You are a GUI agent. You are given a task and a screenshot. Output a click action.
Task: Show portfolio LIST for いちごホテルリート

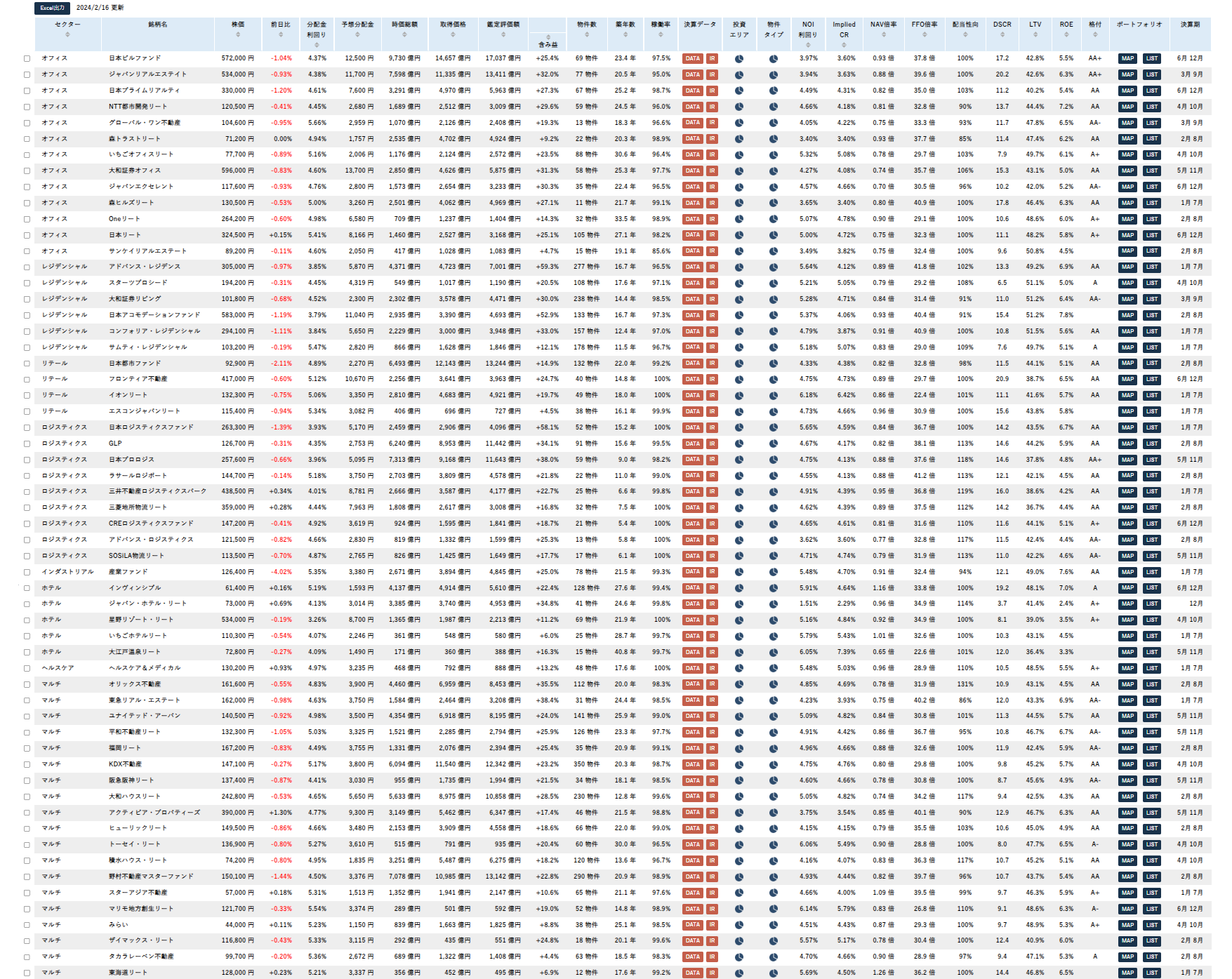click(x=1151, y=636)
